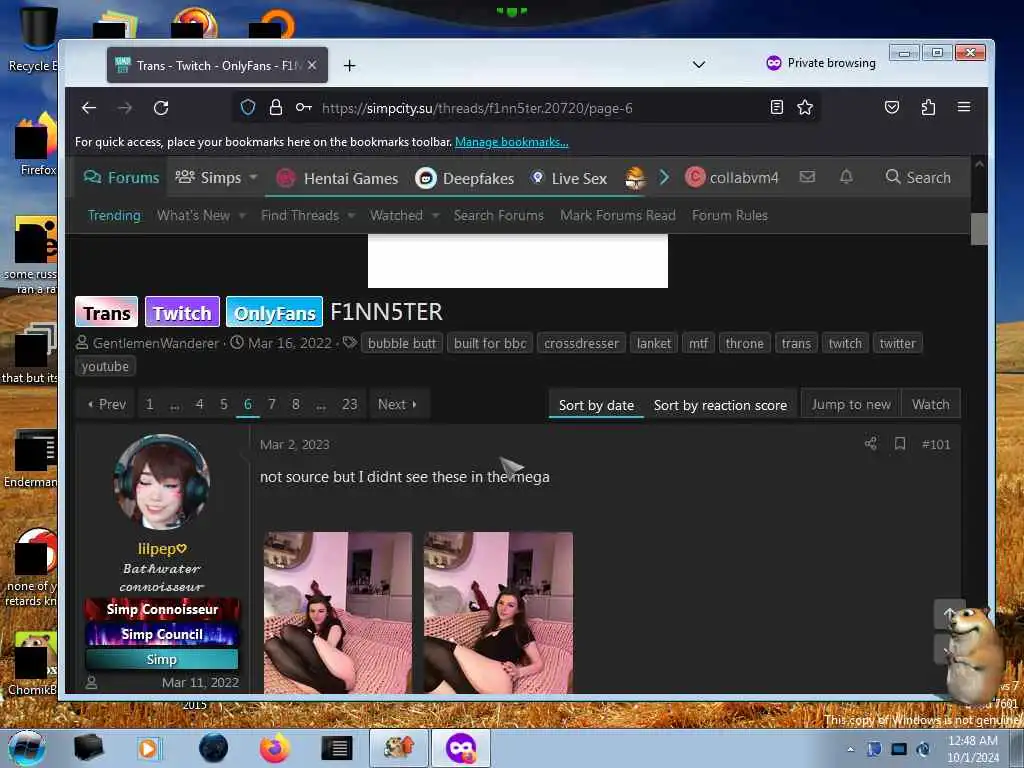Select the Trending sub-navigation link

(x=114, y=216)
